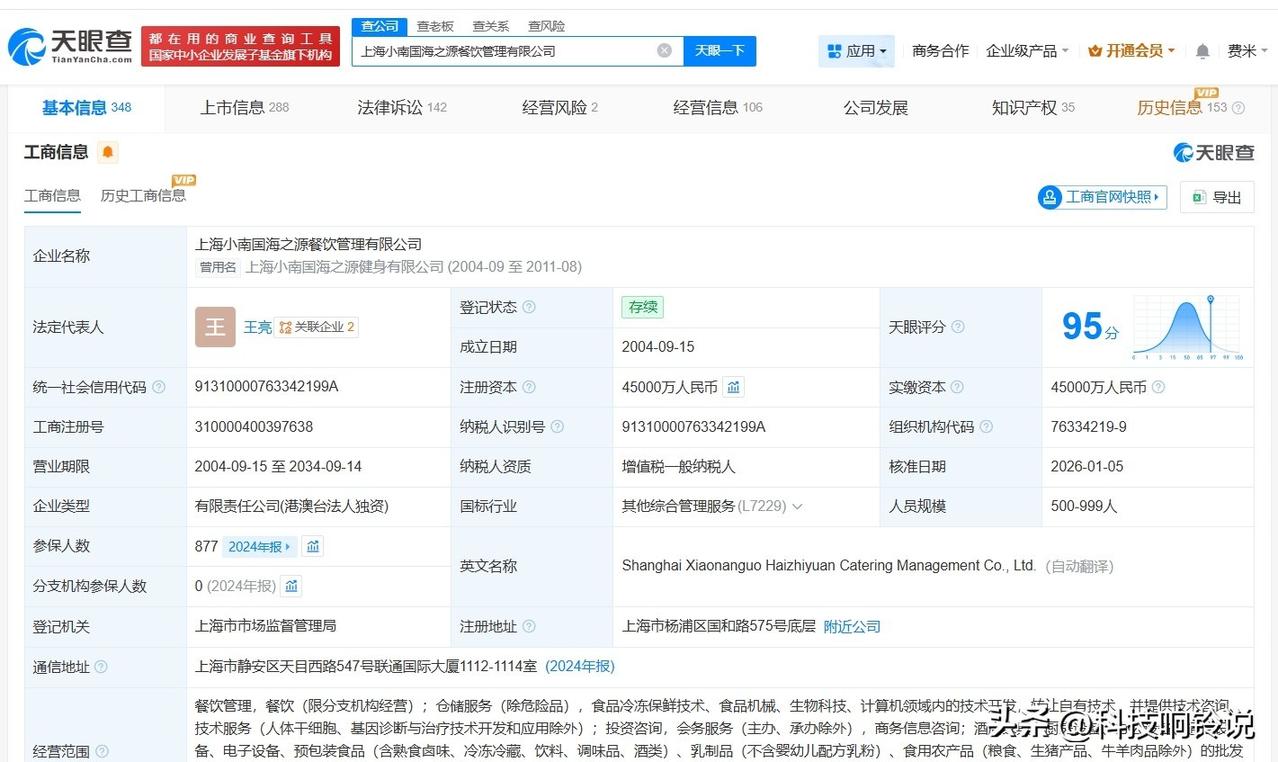Click the alert bell beside 工商信息 heading
The width and height of the screenshot is (1278, 762).
(x=108, y=152)
